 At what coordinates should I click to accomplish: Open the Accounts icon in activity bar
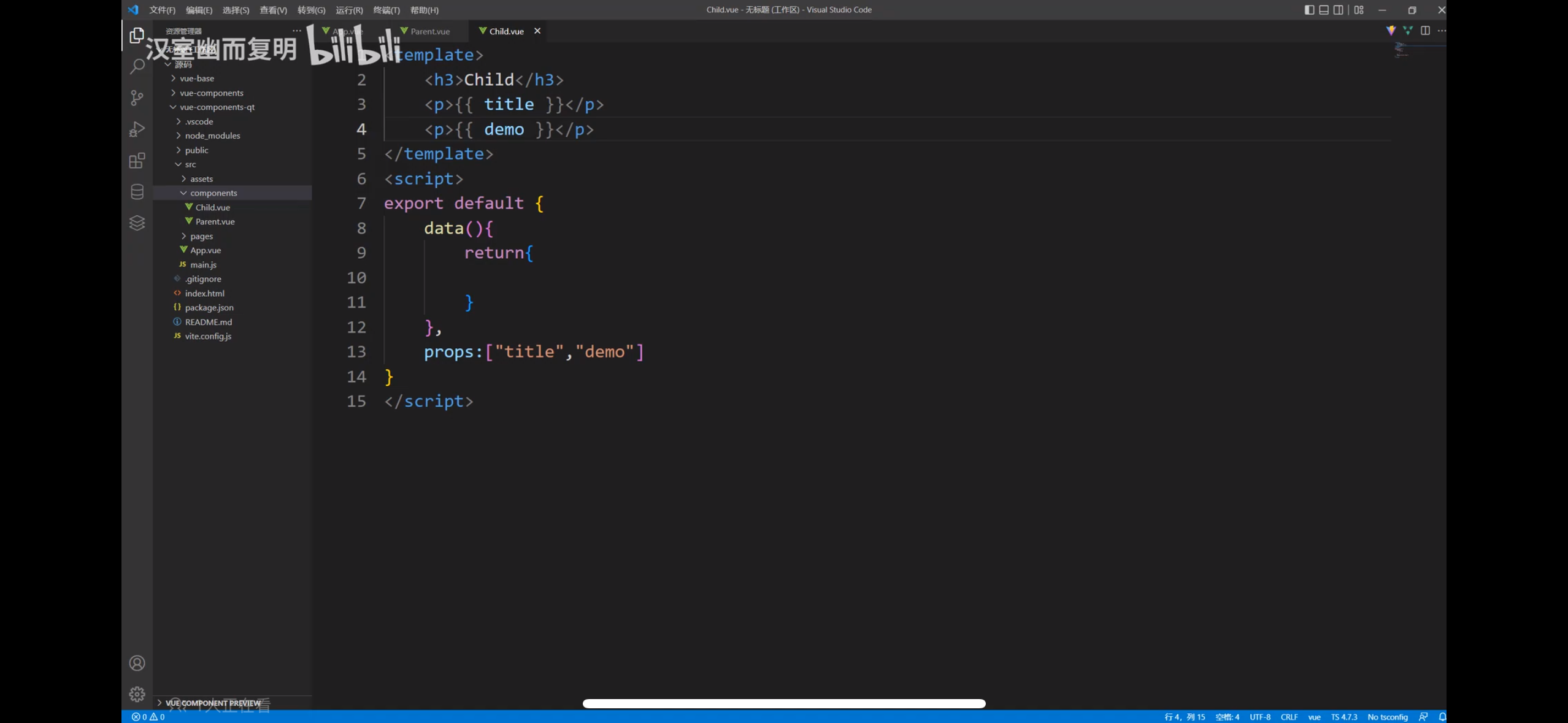[x=137, y=663]
